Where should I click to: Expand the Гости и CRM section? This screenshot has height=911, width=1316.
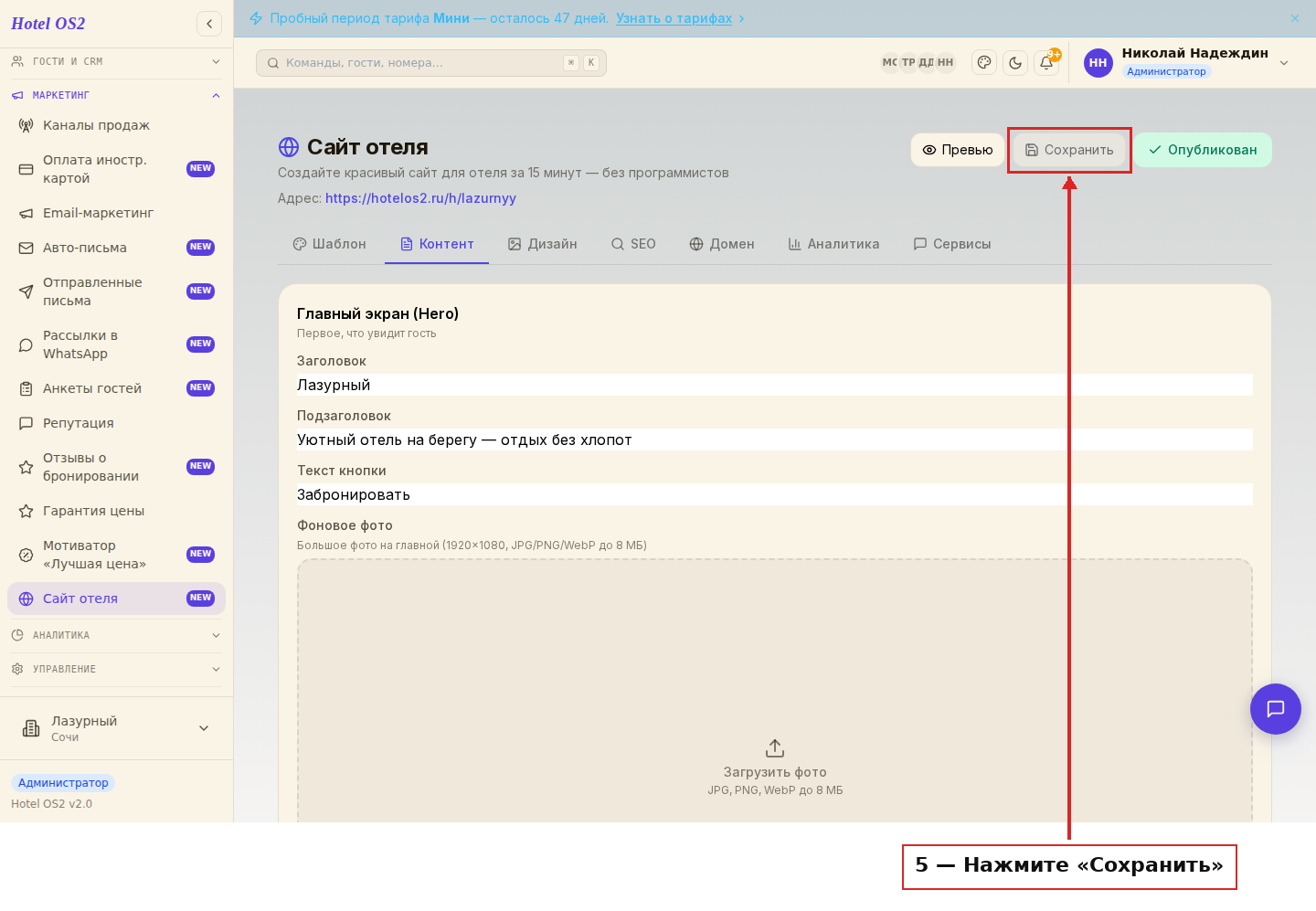click(116, 61)
